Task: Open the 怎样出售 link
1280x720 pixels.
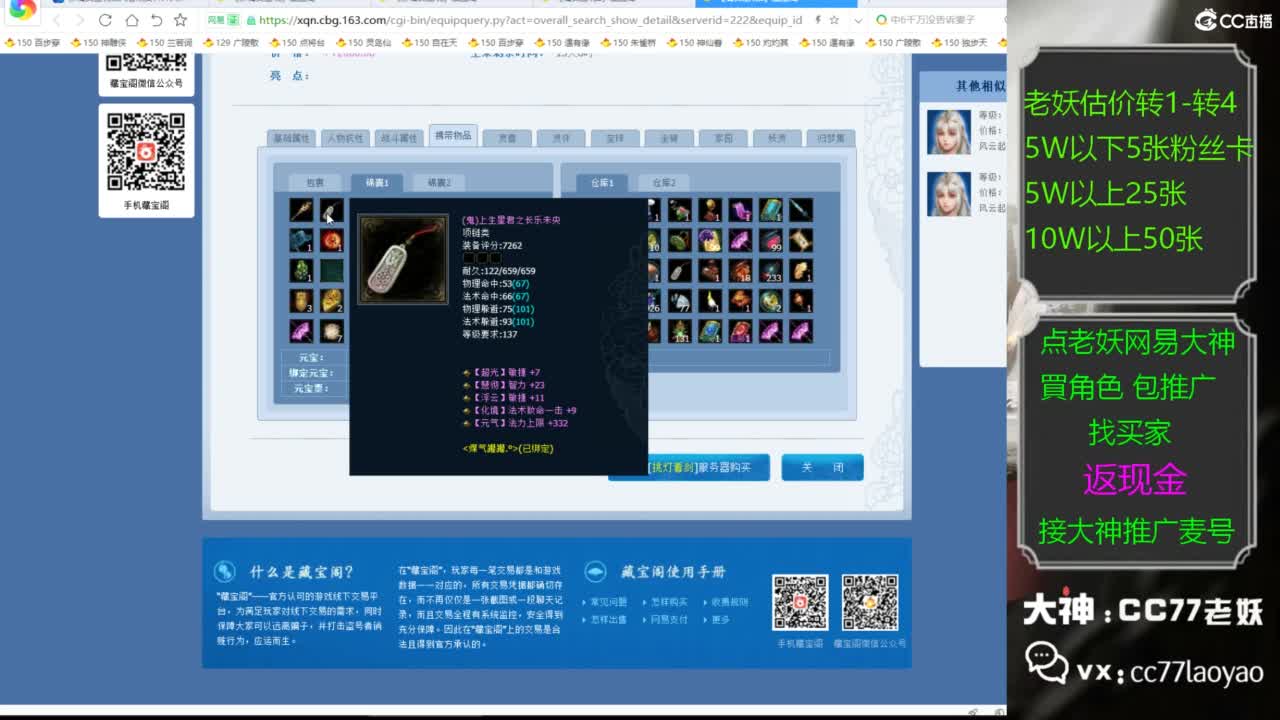Action: click(x=609, y=620)
